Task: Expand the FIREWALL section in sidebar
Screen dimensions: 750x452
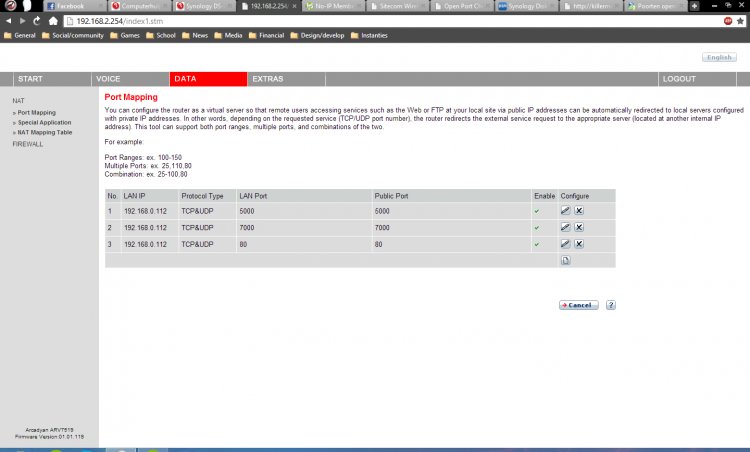Action: [28, 144]
